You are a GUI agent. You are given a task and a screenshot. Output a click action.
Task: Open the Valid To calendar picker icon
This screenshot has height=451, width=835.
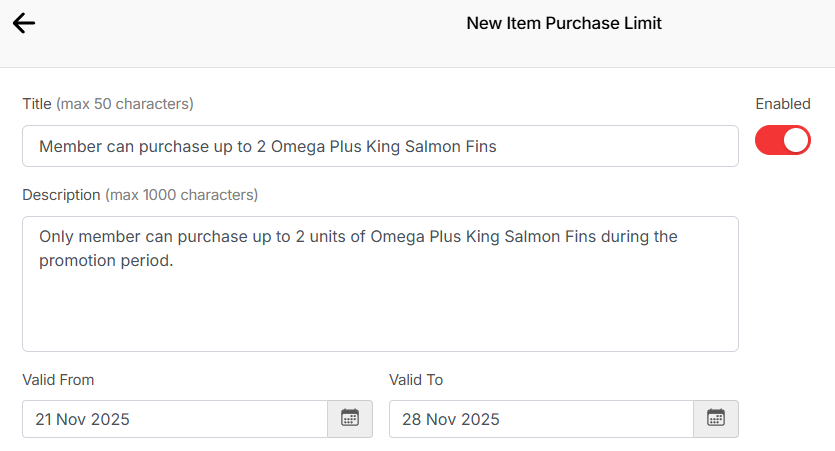pyautogui.click(x=716, y=419)
